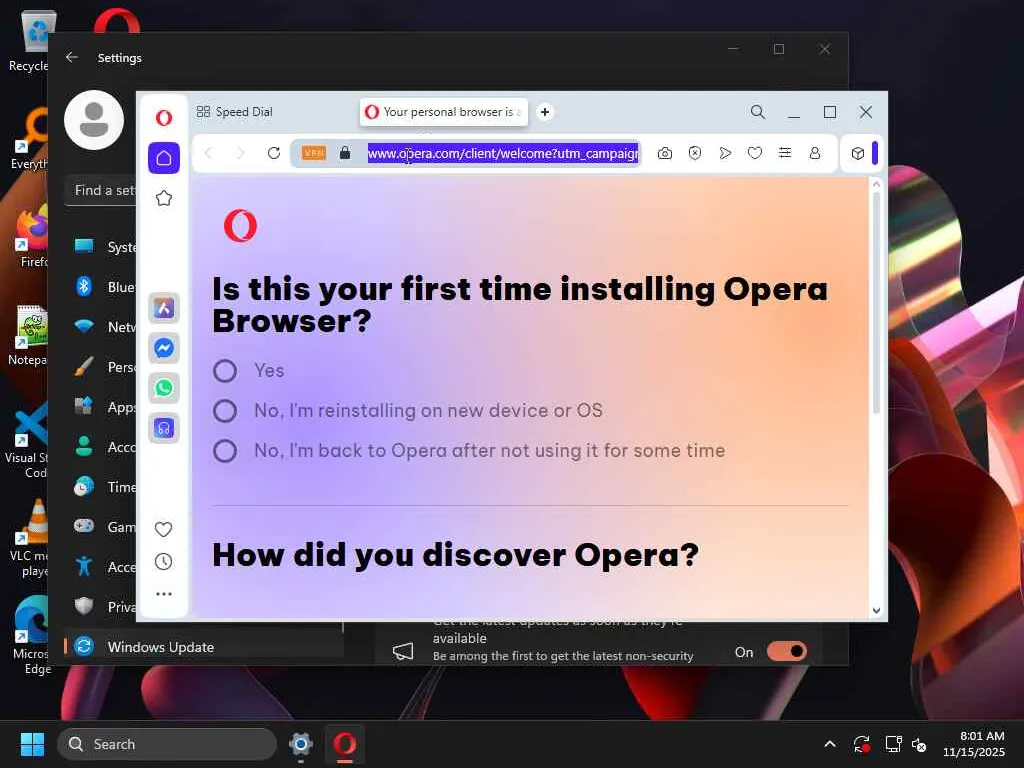
Task: Expand the system tray hidden icons chevron
Action: [830, 744]
